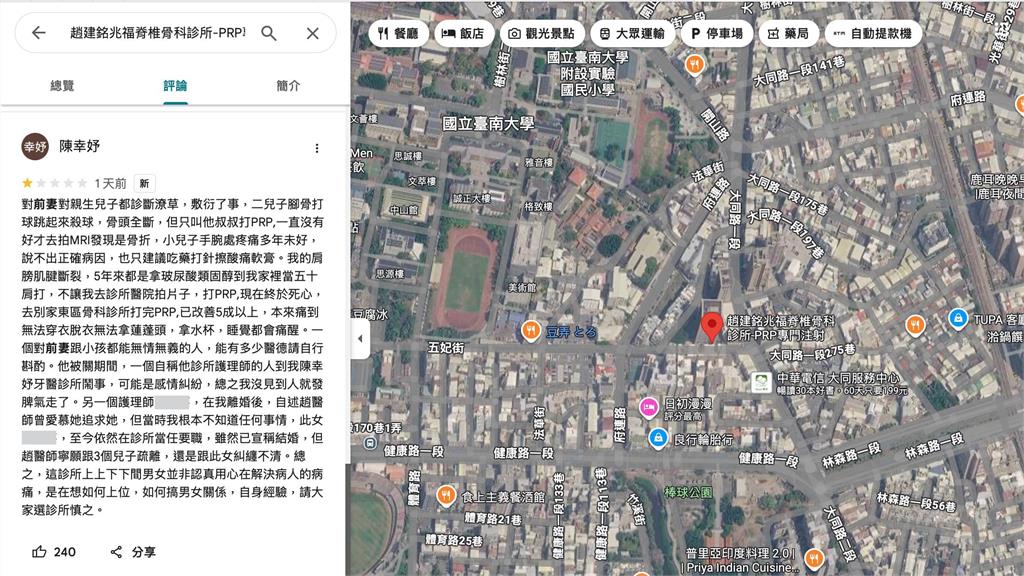Clear the search with the X icon

click(x=313, y=33)
